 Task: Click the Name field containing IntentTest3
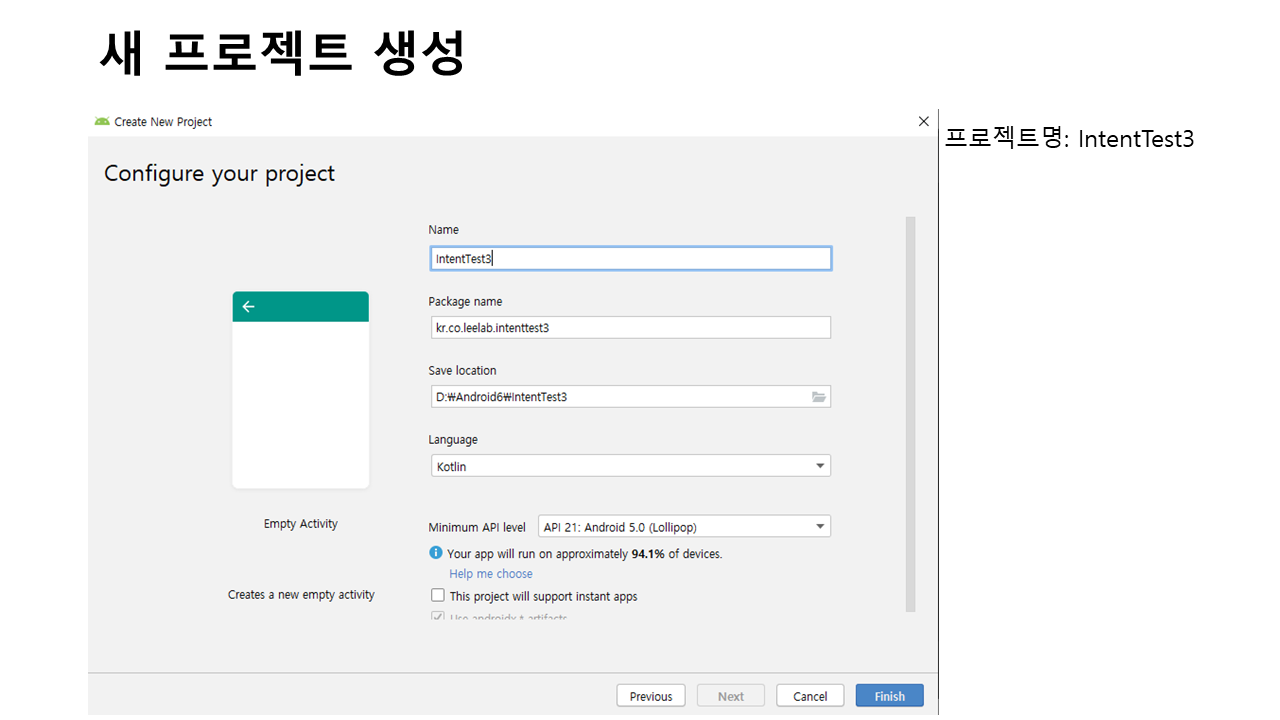tap(630, 259)
